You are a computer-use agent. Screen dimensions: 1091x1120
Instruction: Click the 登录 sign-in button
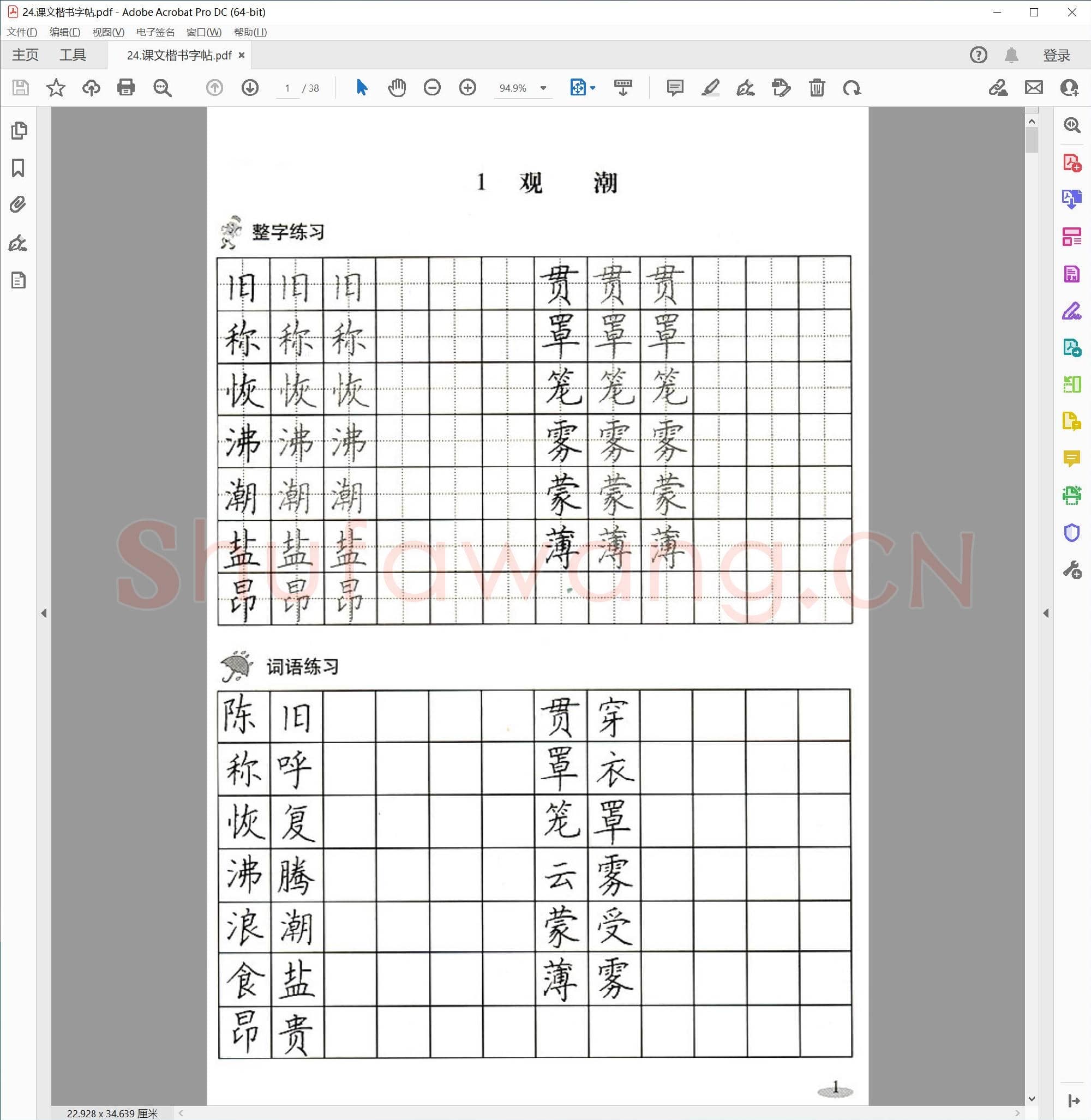[x=1057, y=55]
